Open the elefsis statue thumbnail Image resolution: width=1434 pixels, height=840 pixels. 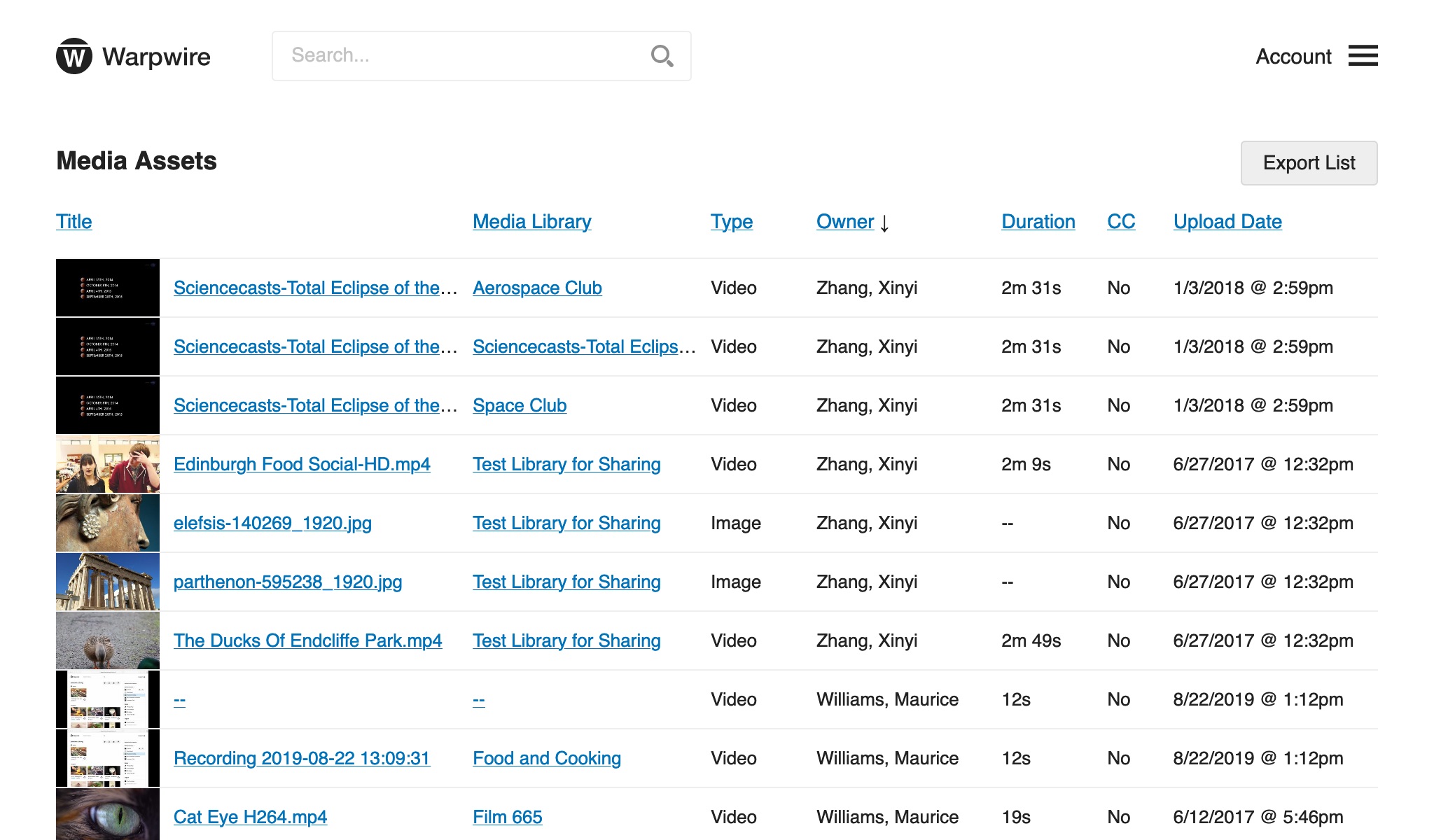pos(108,523)
